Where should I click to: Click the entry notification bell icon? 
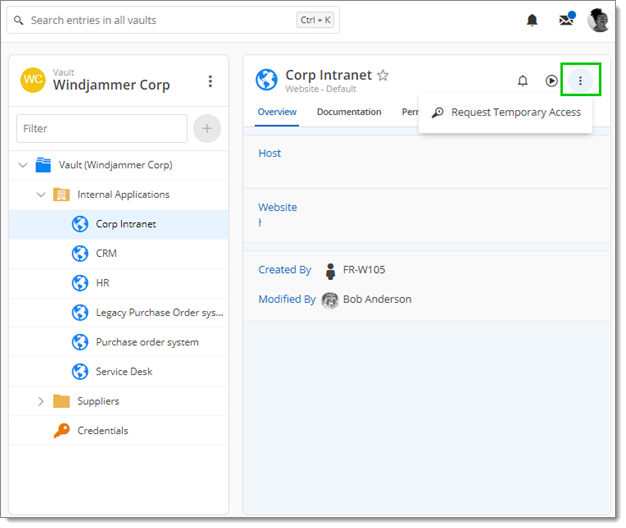pos(522,81)
